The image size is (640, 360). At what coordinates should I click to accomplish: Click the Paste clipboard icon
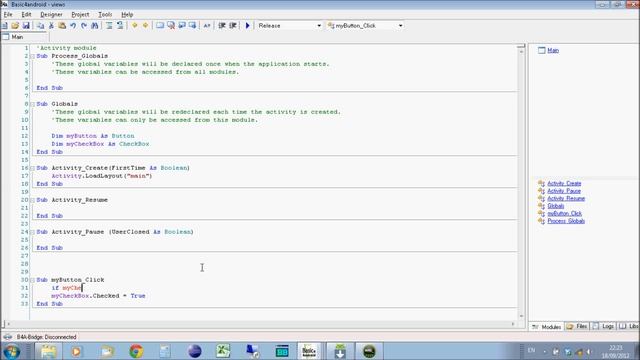62,26
